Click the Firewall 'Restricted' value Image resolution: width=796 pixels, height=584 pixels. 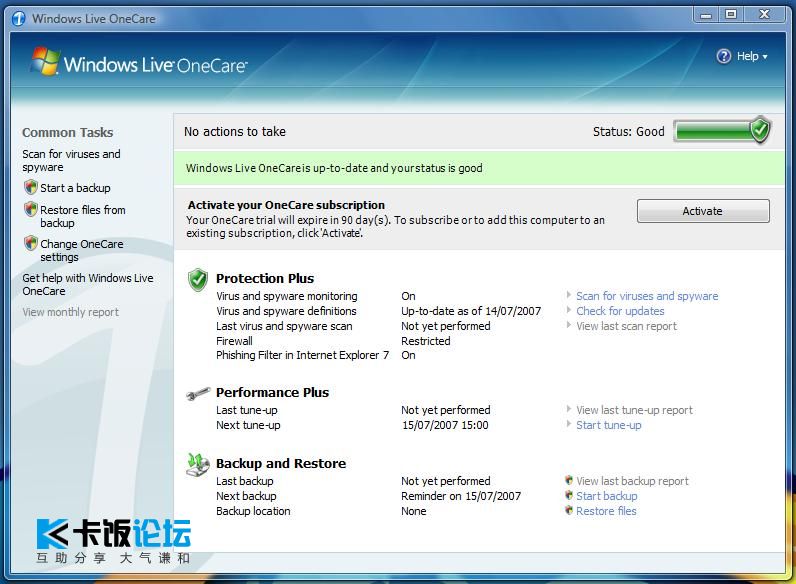coord(425,341)
